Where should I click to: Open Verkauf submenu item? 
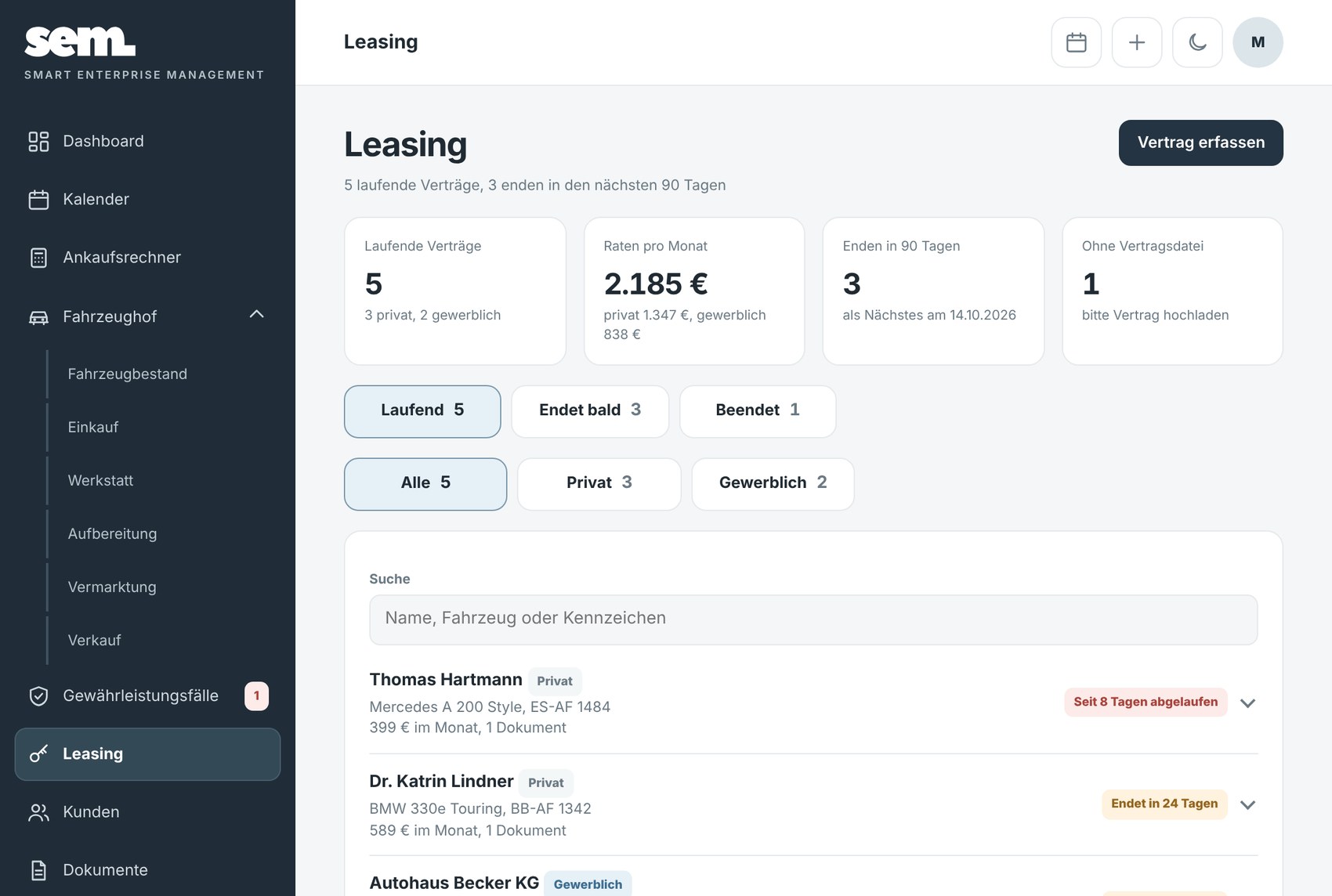pyautogui.click(x=95, y=641)
